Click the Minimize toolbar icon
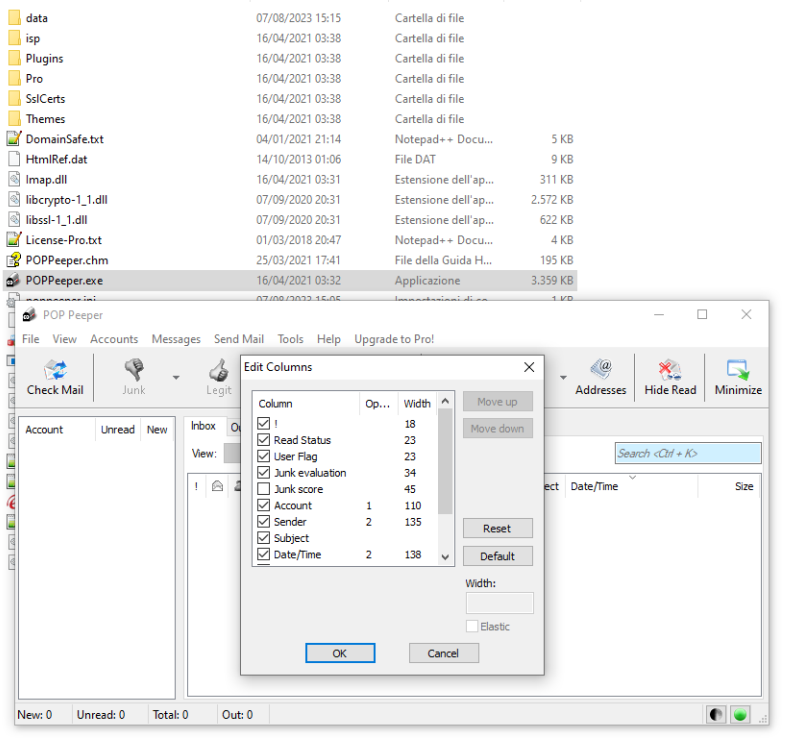The image size is (786, 740). [x=738, y=370]
